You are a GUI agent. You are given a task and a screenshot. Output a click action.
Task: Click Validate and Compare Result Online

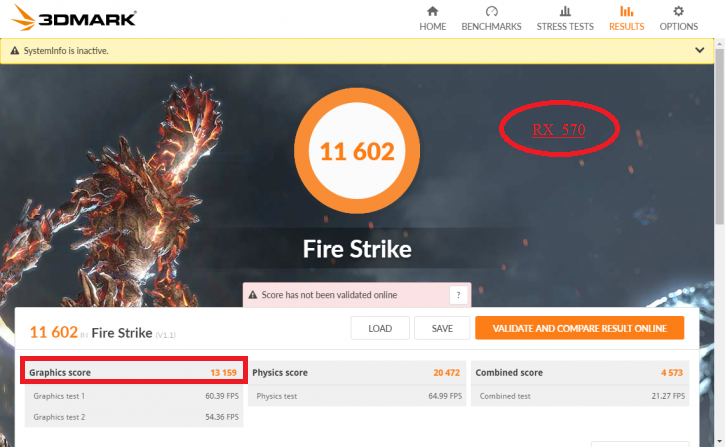(x=579, y=328)
